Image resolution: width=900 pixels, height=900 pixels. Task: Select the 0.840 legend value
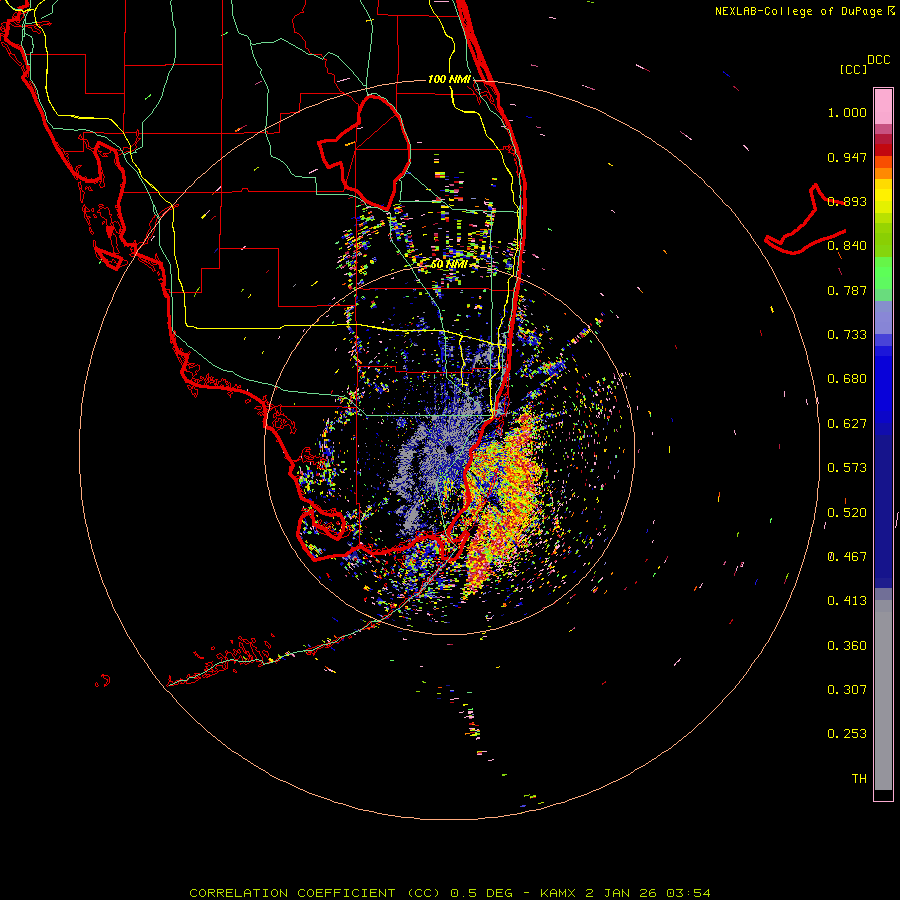pyautogui.click(x=847, y=246)
